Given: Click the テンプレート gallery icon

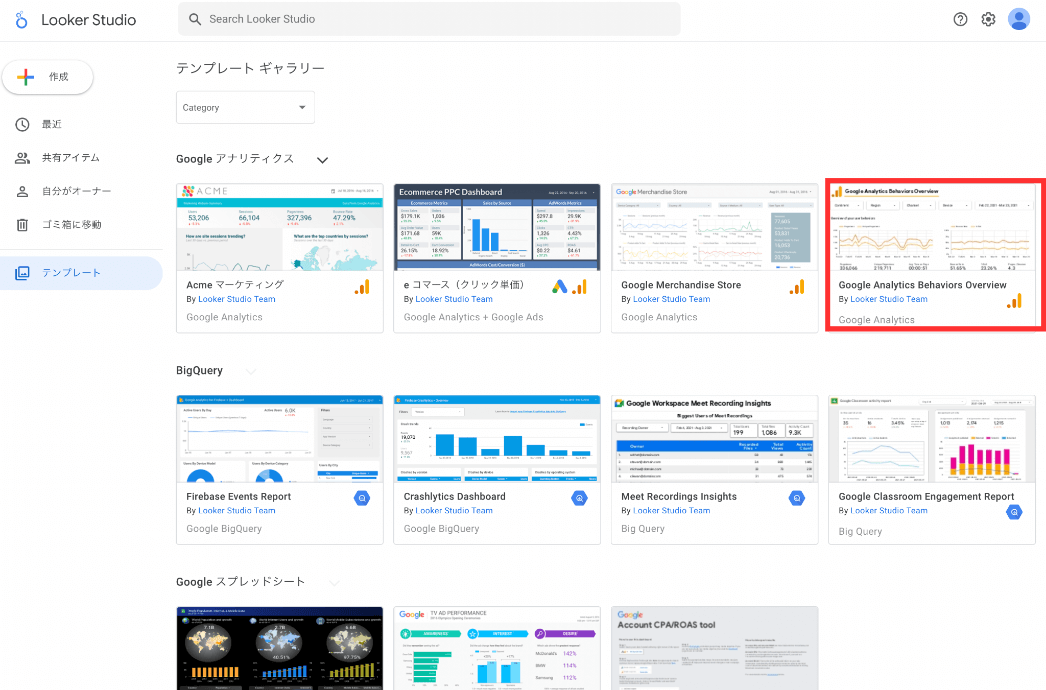Looking at the screenshot, I should pyautogui.click(x=22, y=273).
